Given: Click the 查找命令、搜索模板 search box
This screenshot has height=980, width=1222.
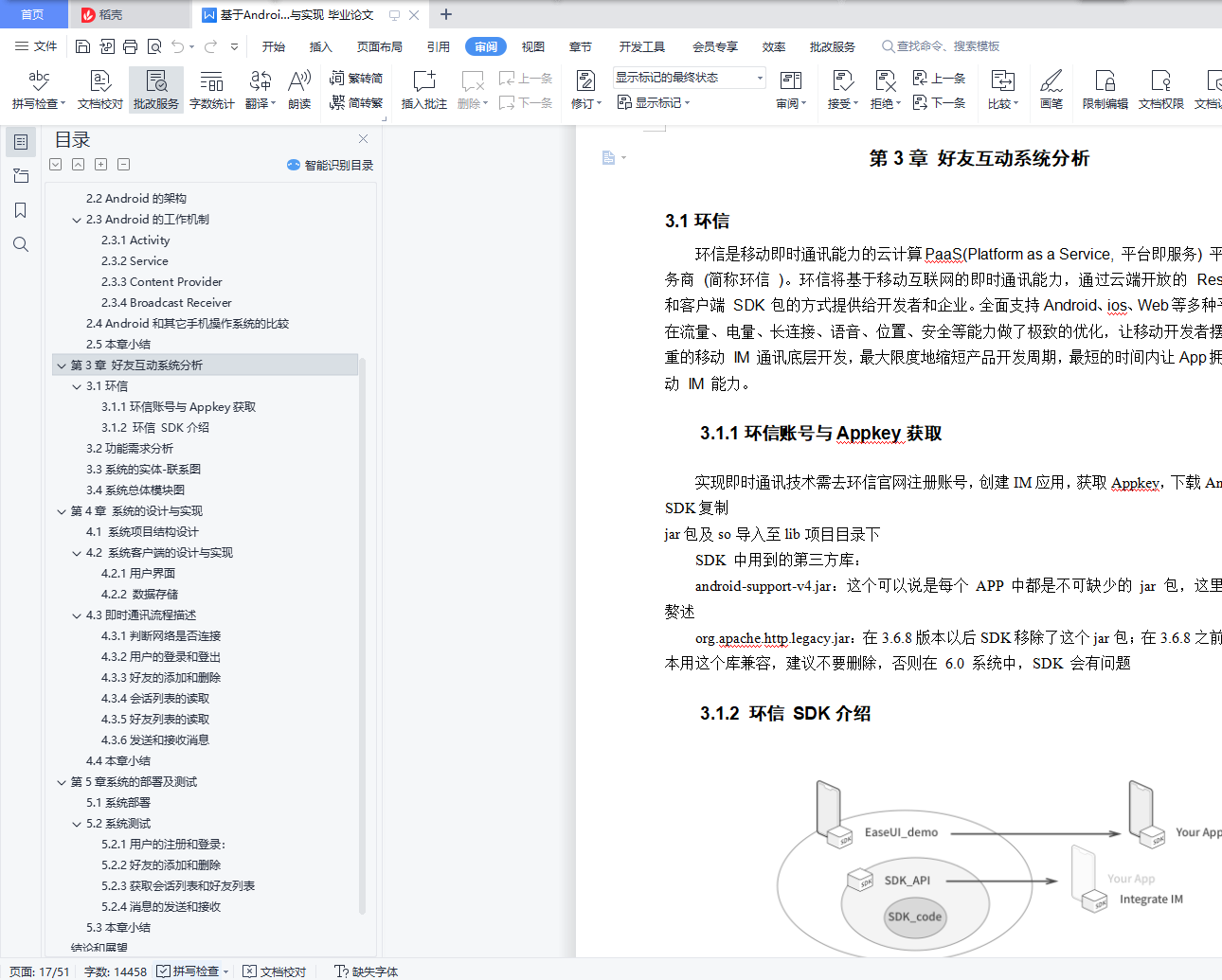Looking at the screenshot, I should click(941, 46).
